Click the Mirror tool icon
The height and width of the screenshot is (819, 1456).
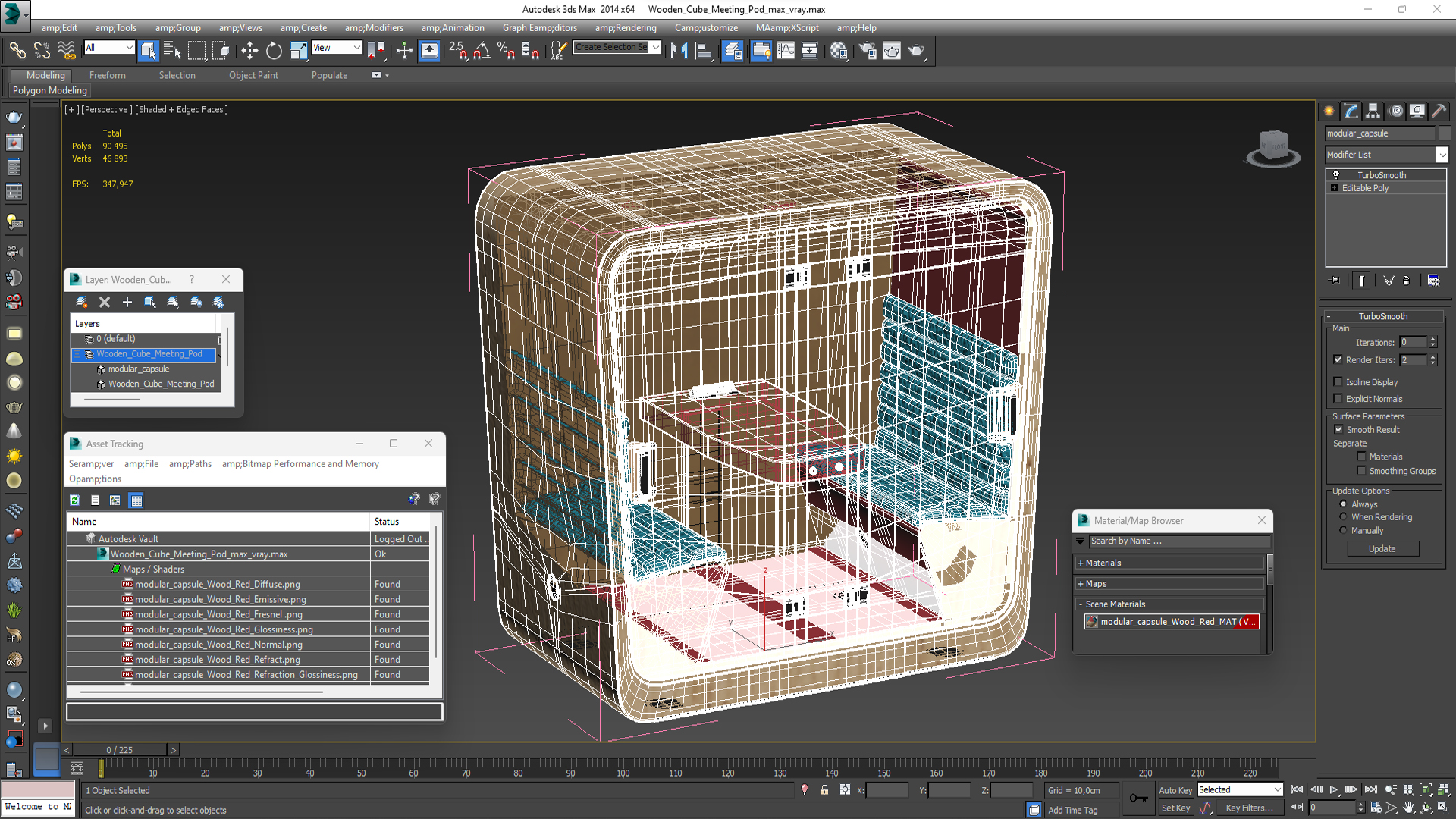point(679,51)
